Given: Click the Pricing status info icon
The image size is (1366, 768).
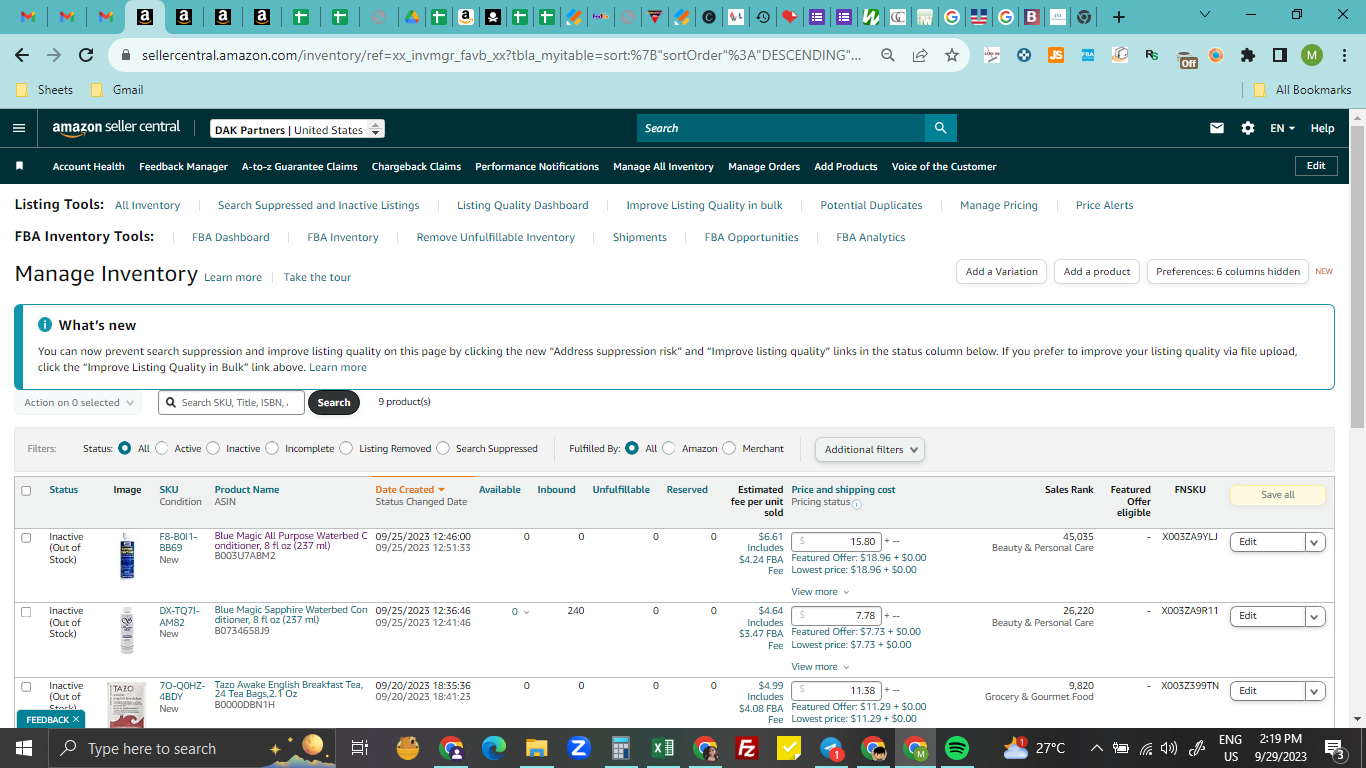Looking at the screenshot, I should (856, 503).
